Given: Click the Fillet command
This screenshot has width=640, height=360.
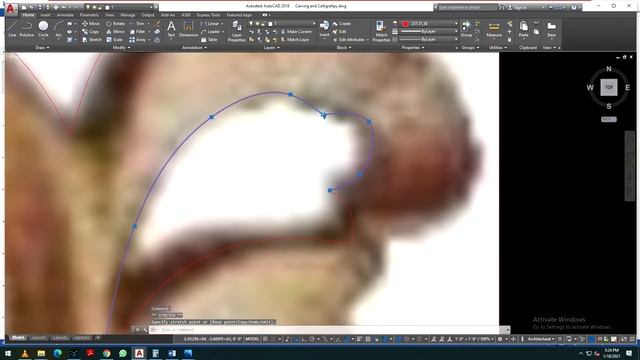Looking at the screenshot, I should click(138, 31).
